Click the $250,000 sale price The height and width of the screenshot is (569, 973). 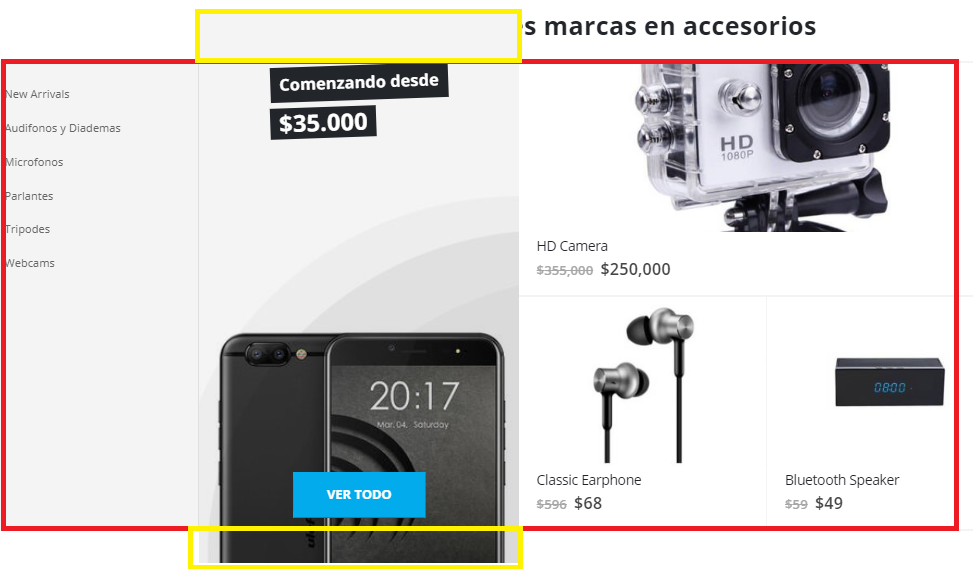[x=635, y=269]
